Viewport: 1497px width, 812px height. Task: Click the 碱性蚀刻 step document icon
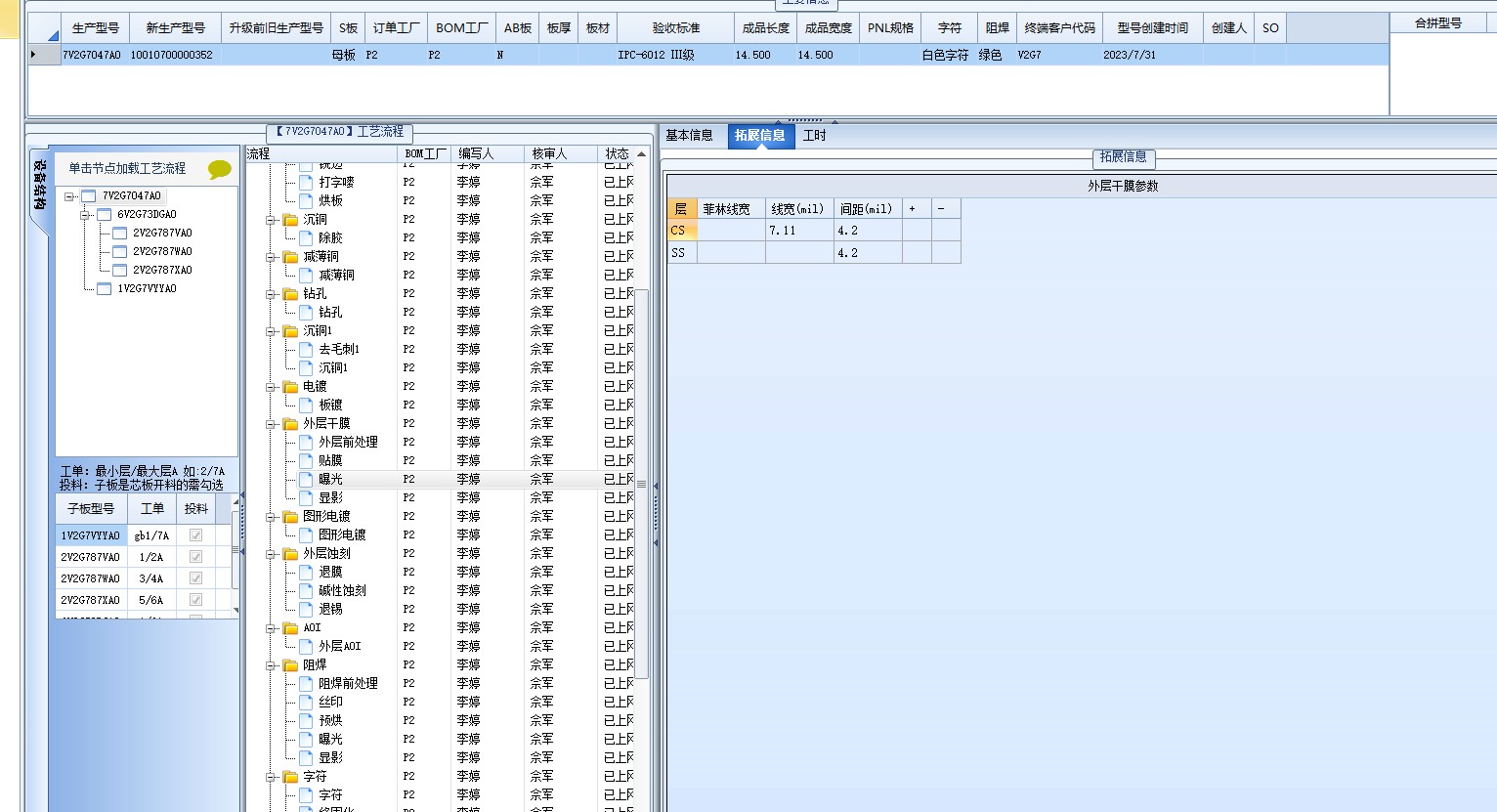pos(306,590)
